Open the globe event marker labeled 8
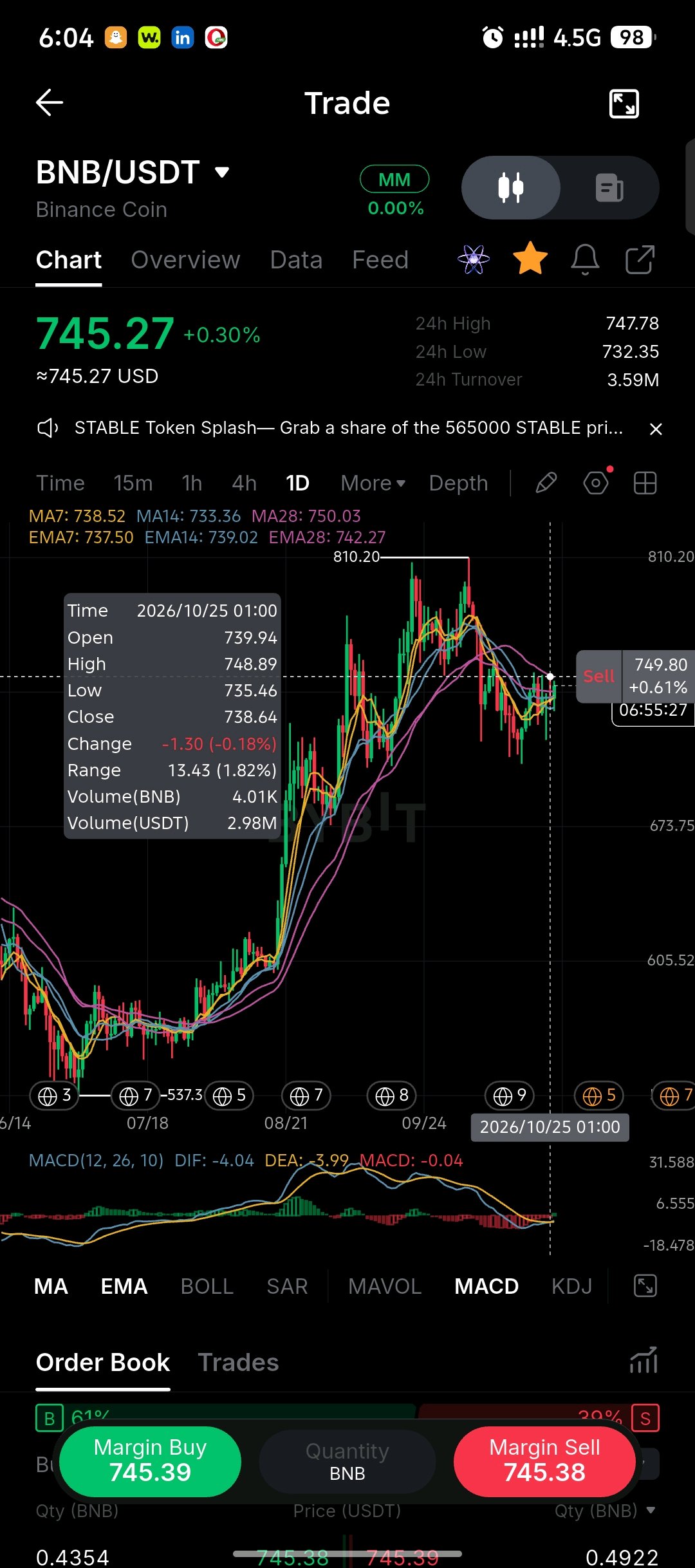Image resolution: width=695 pixels, height=1568 pixels. [392, 1096]
